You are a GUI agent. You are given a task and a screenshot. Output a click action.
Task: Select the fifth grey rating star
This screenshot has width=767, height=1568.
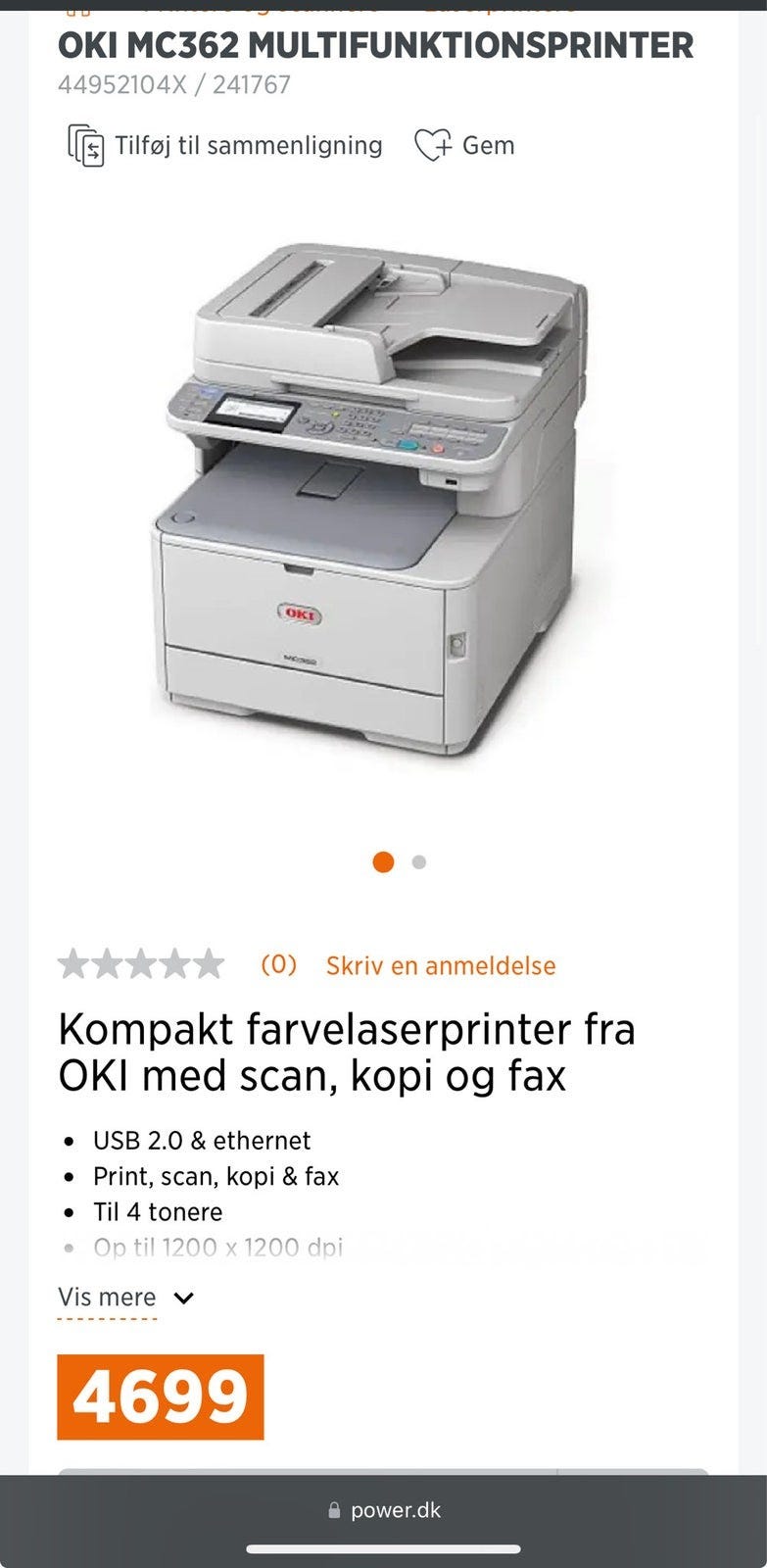208,964
